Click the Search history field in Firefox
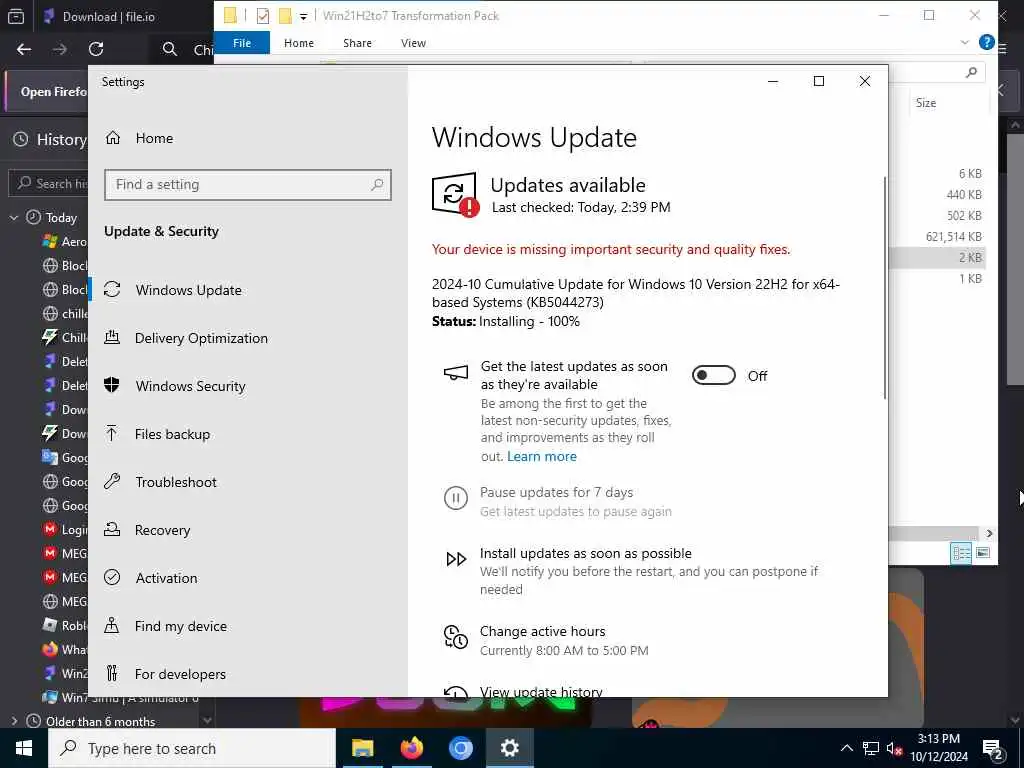The width and height of the screenshot is (1024, 768). coord(49,184)
